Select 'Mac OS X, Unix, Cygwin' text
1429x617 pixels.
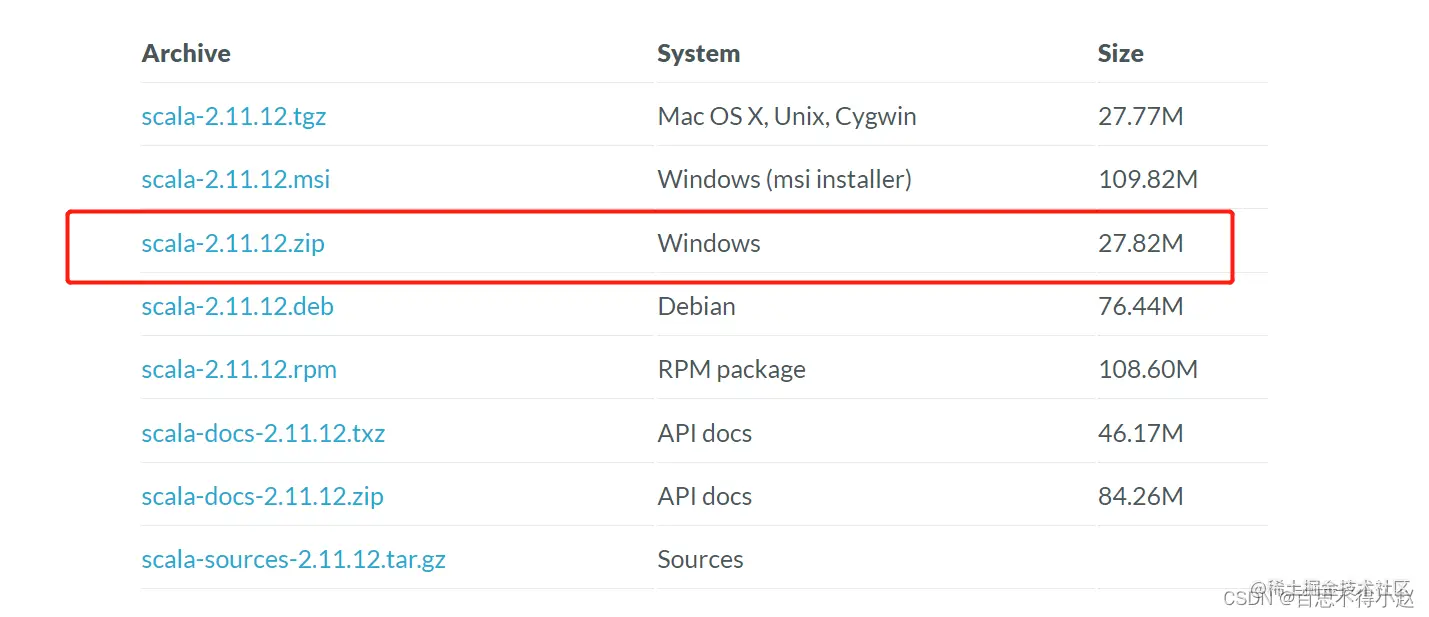tap(787, 116)
